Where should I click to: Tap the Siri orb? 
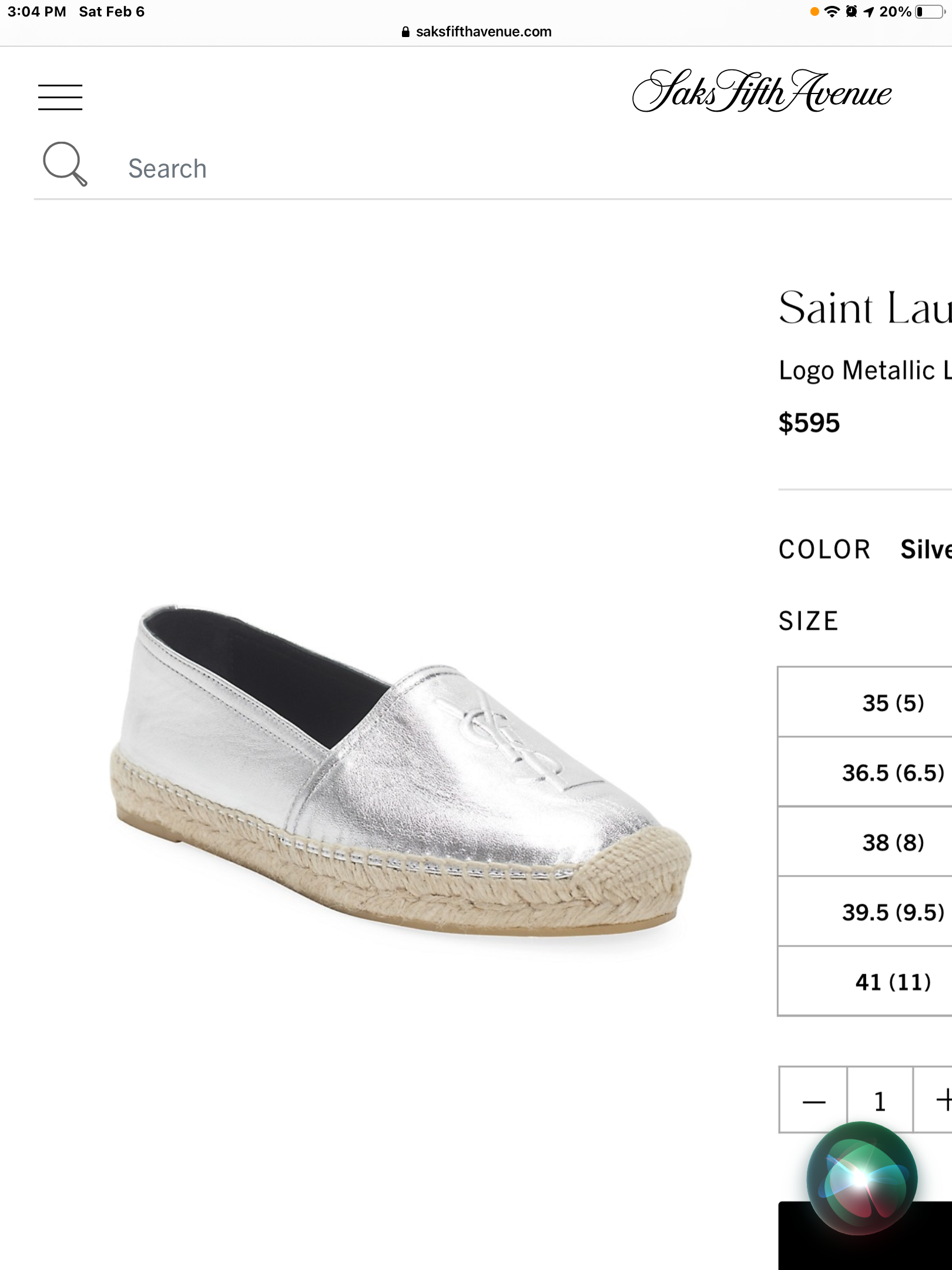pyautogui.click(x=862, y=1177)
